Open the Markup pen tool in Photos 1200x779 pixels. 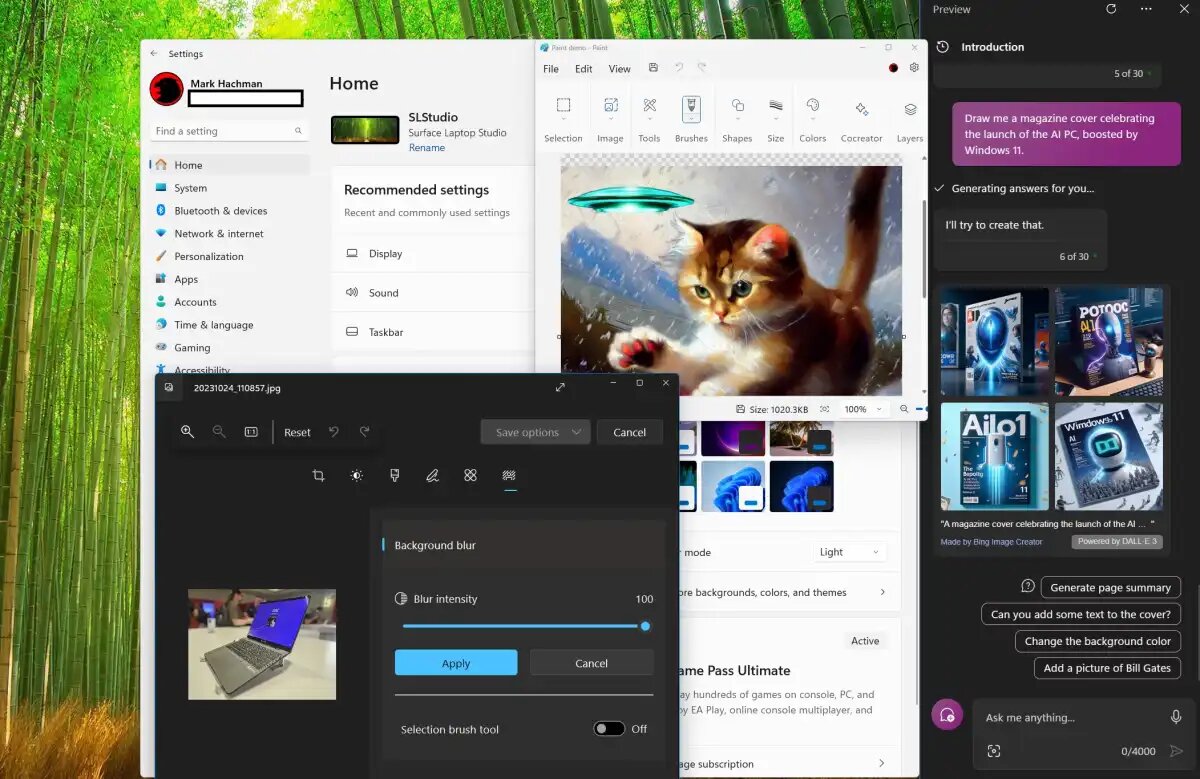pos(432,476)
